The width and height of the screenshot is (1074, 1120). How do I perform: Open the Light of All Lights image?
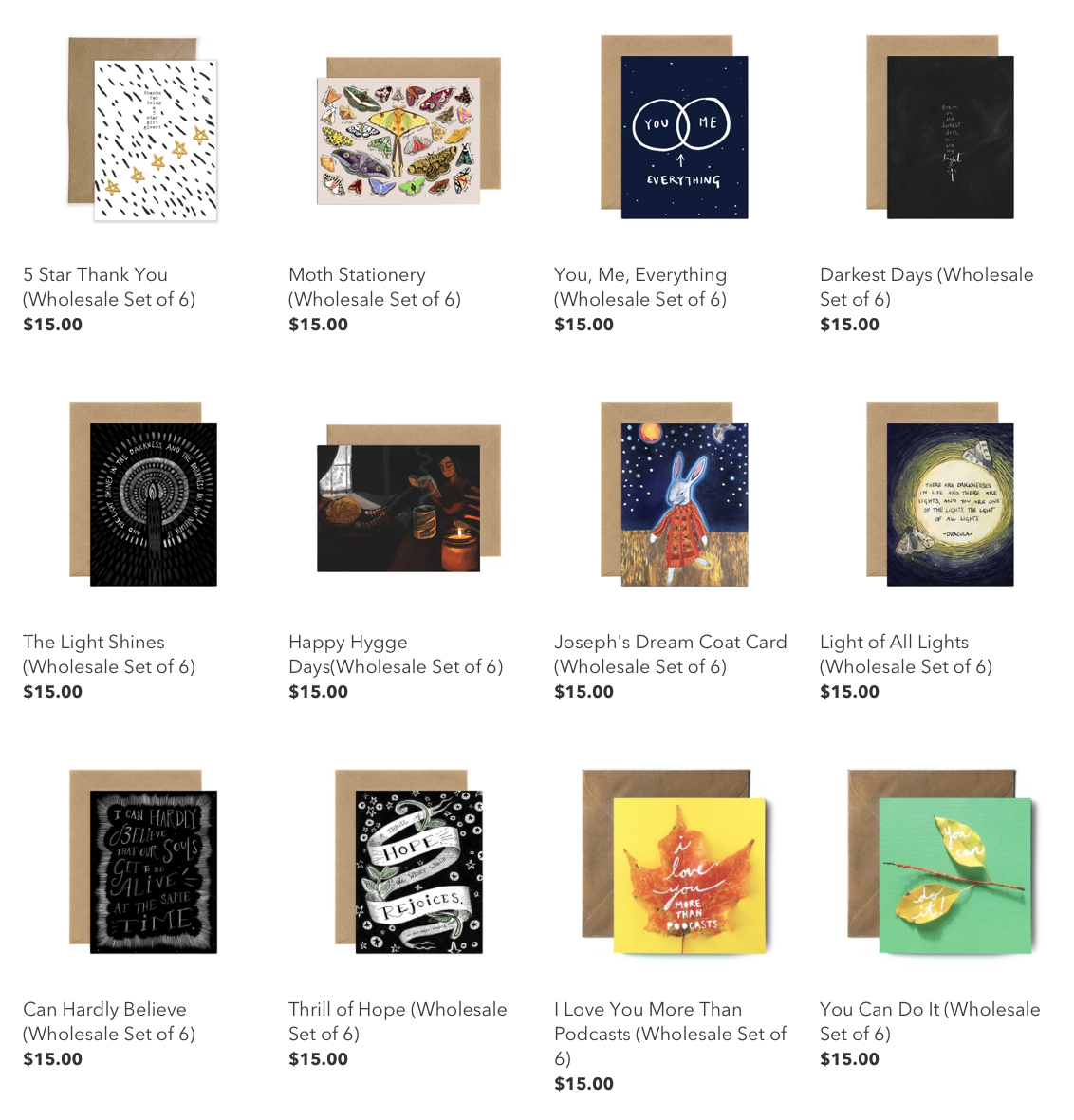click(x=939, y=495)
